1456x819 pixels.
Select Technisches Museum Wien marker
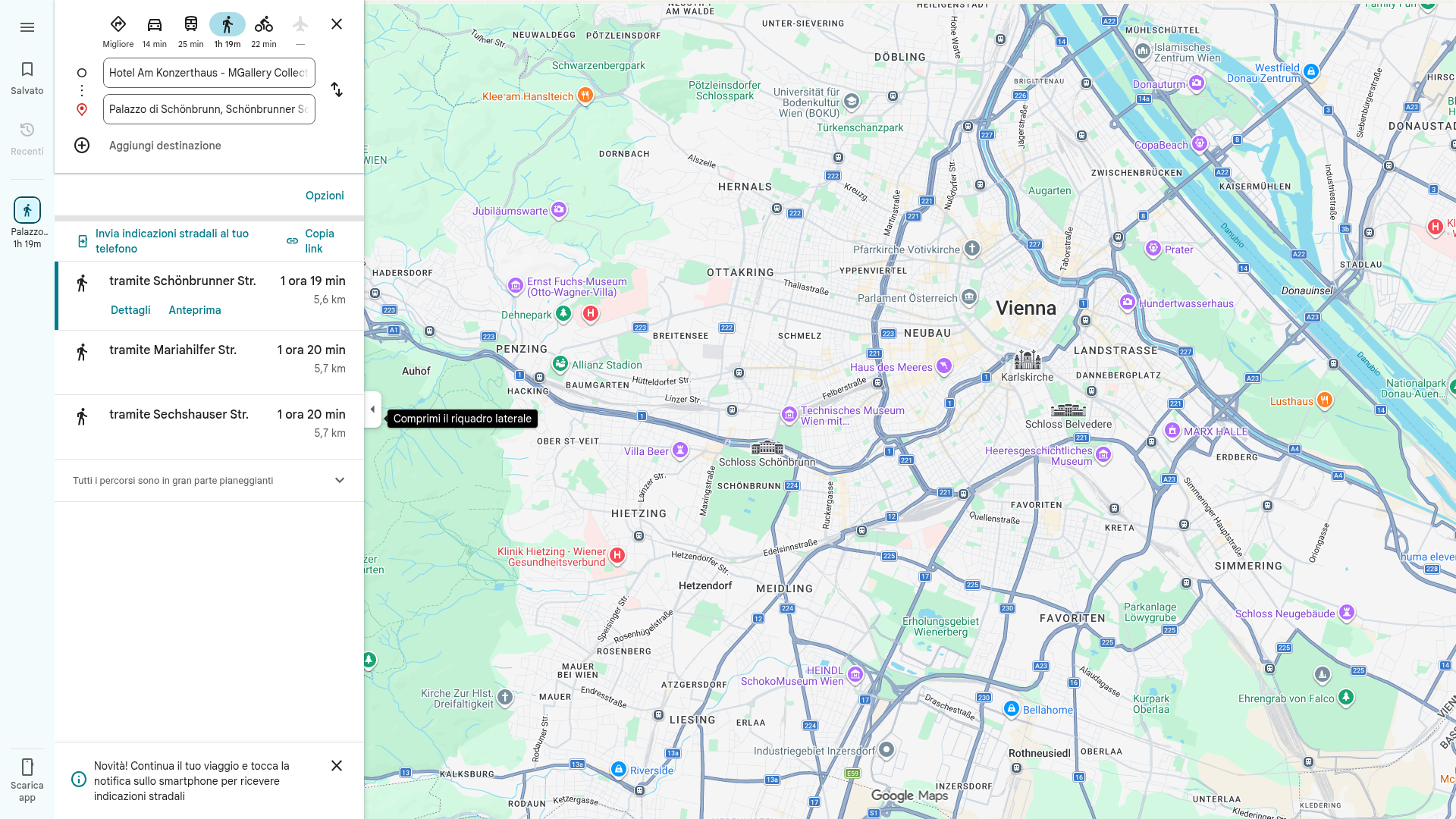pos(789,415)
